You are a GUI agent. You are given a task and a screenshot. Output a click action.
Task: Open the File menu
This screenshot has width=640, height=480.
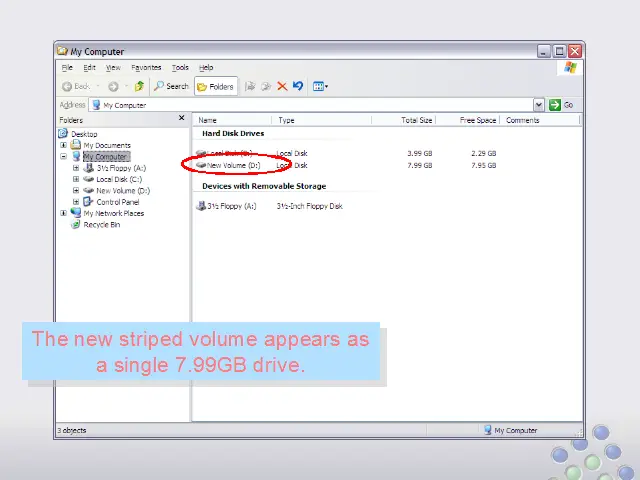point(67,67)
